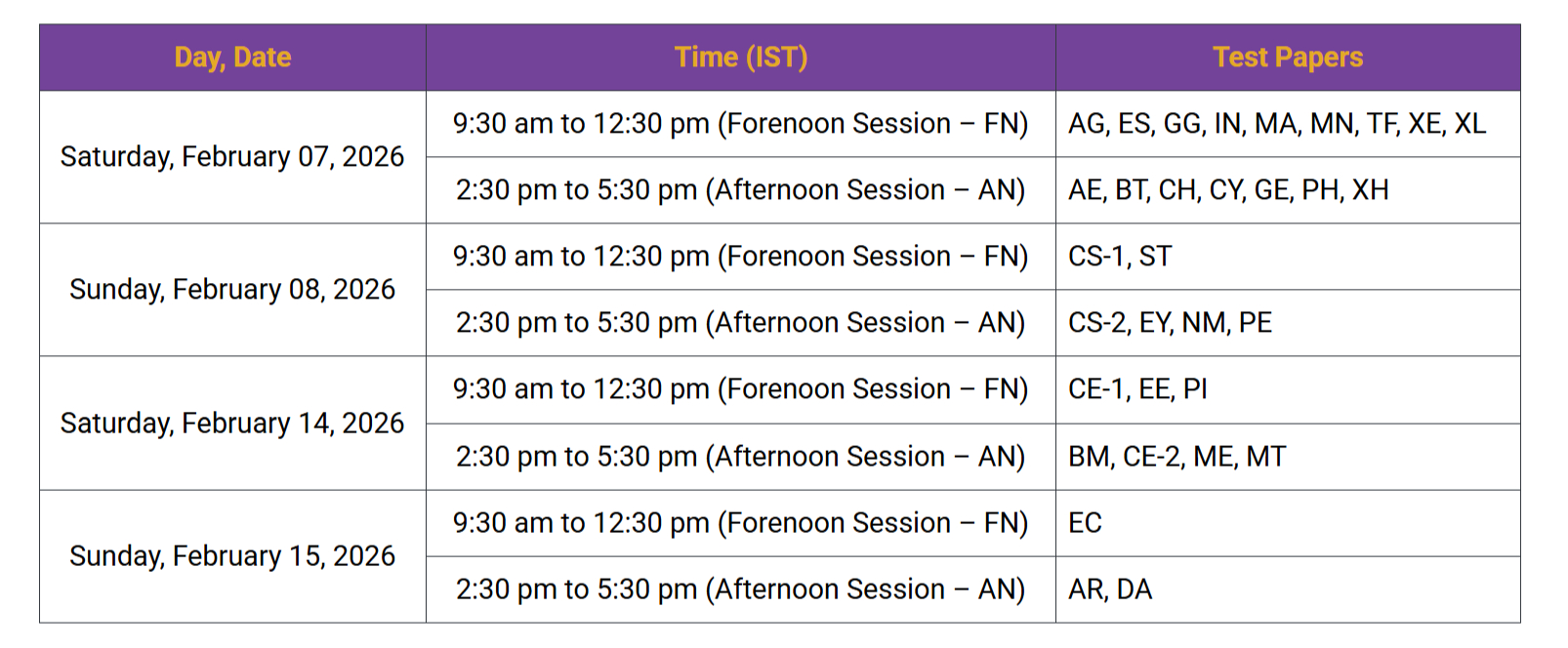Click the CS-1, ST papers cell
This screenshot has height=648, width=1568.
[x=1119, y=257]
